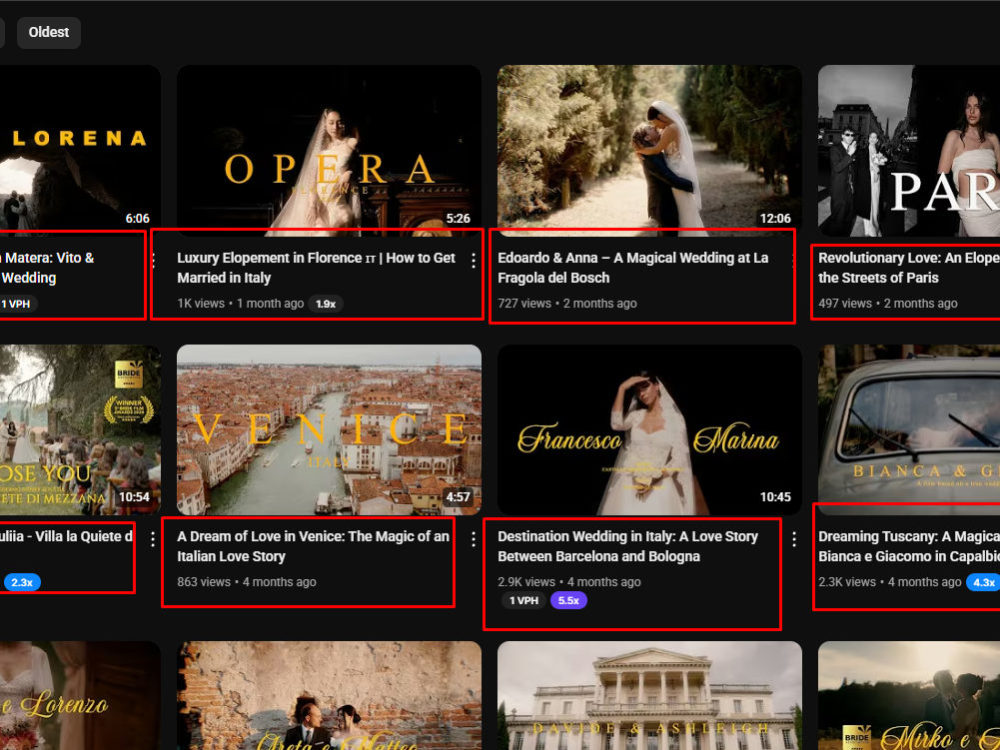The image size is (1000, 750).
Task: Click the 6:06 duration label
Action: [137, 219]
